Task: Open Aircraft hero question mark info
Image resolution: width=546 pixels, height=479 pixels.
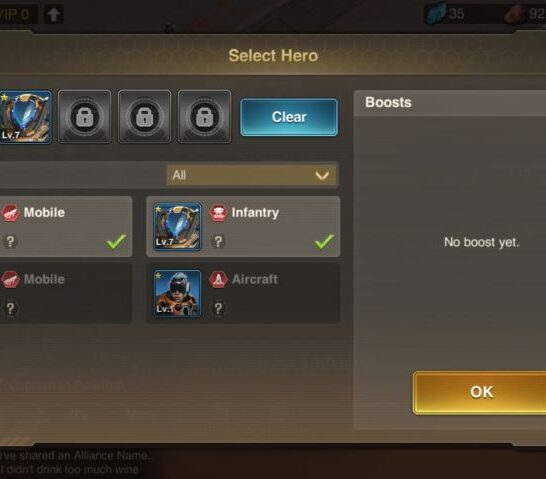Action: (x=218, y=308)
